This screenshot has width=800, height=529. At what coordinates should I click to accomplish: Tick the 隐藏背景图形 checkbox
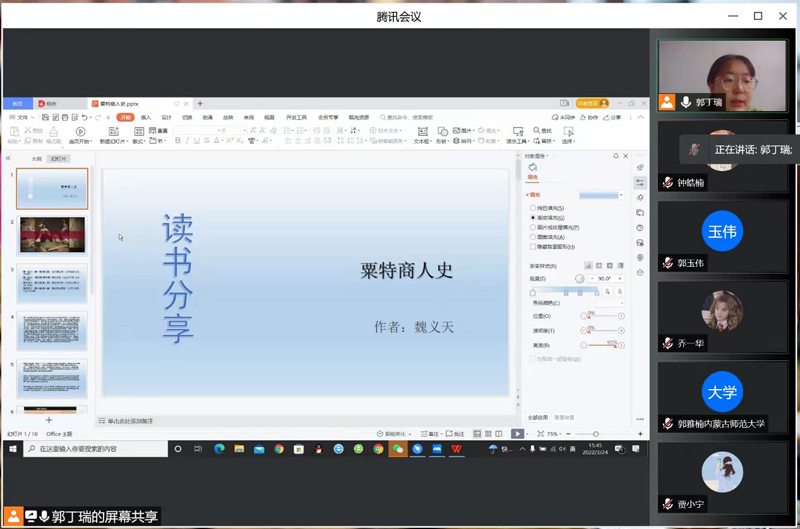533,246
